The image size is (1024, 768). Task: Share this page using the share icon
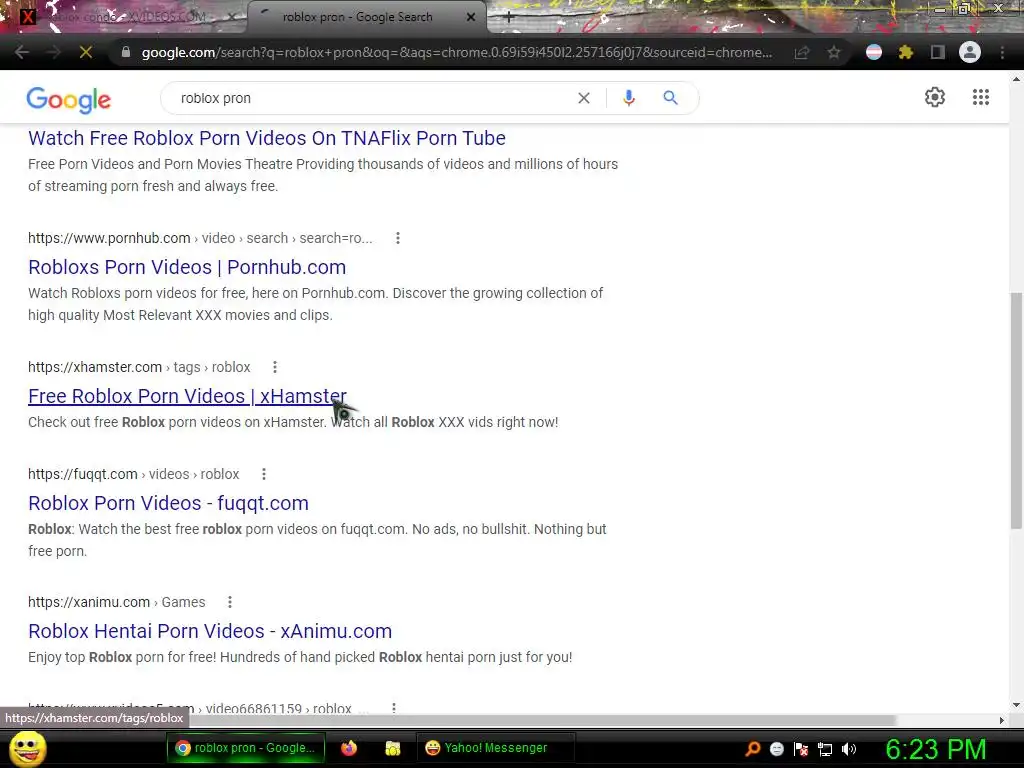point(802,52)
